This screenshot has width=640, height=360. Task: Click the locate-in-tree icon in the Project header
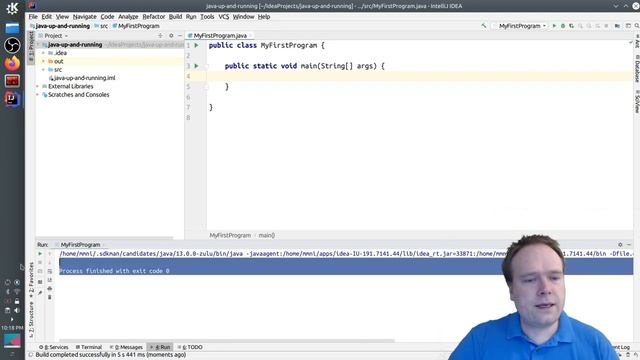tap(160, 36)
